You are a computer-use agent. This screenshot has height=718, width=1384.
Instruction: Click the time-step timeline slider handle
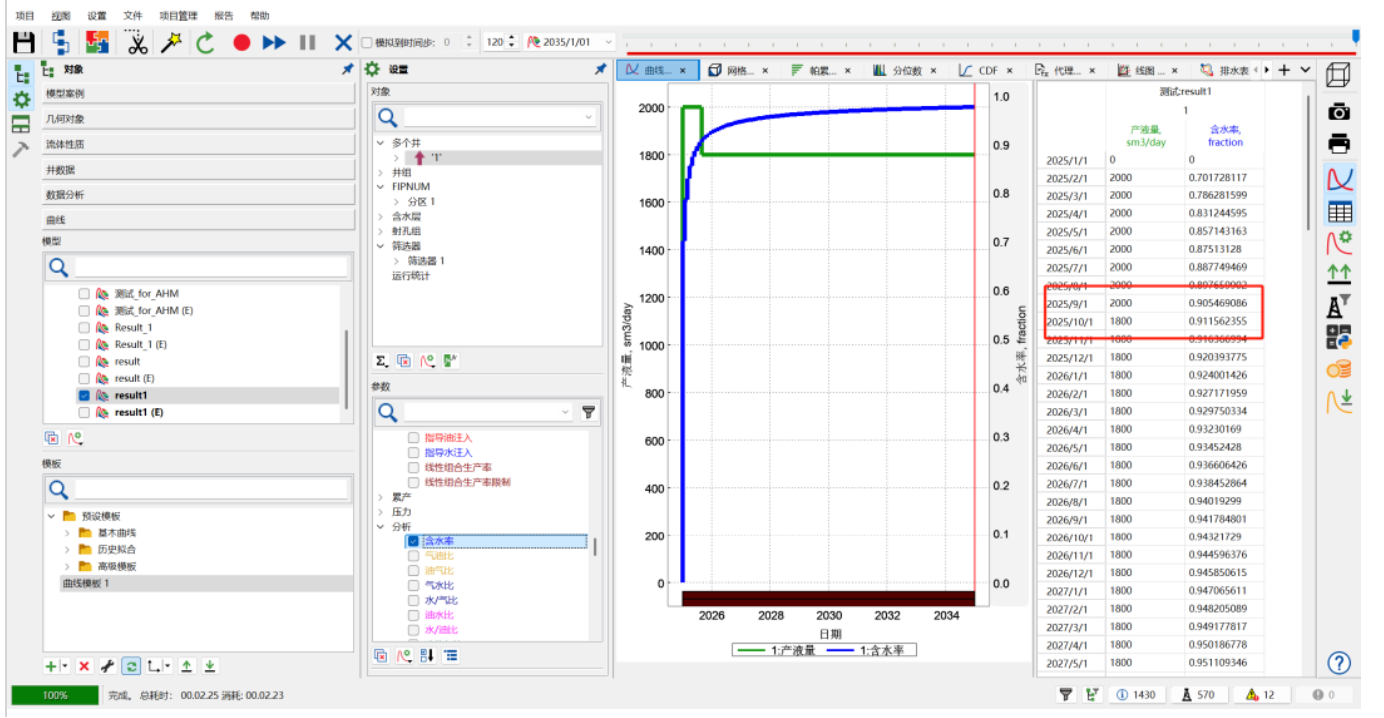1356,37
